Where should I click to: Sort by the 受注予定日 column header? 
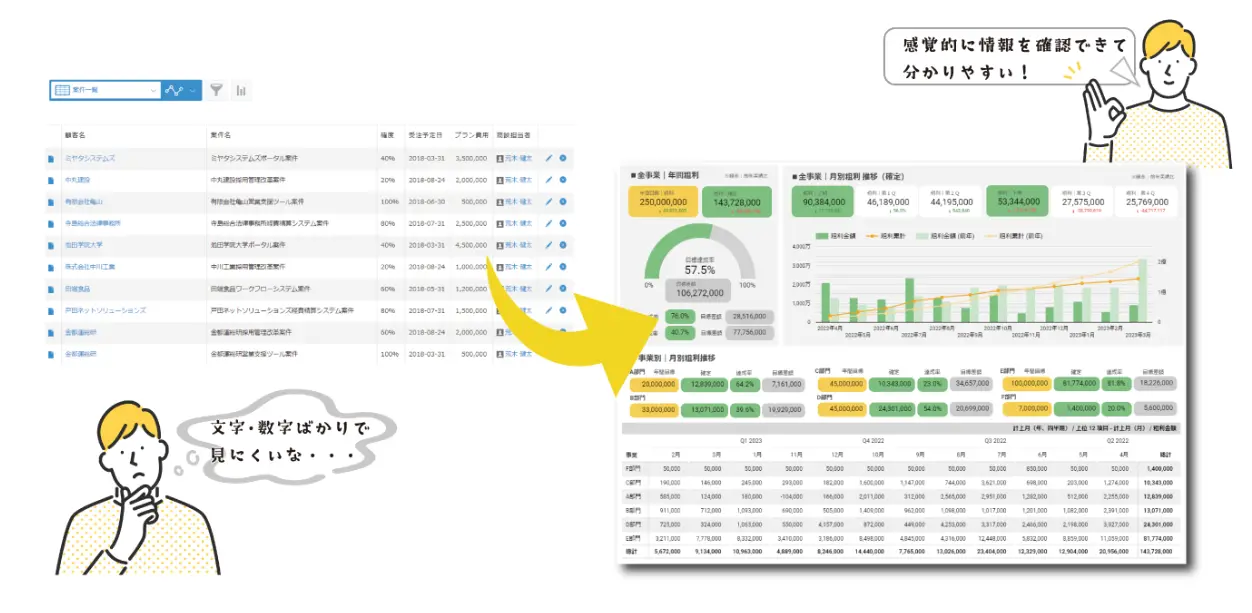(x=423, y=134)
